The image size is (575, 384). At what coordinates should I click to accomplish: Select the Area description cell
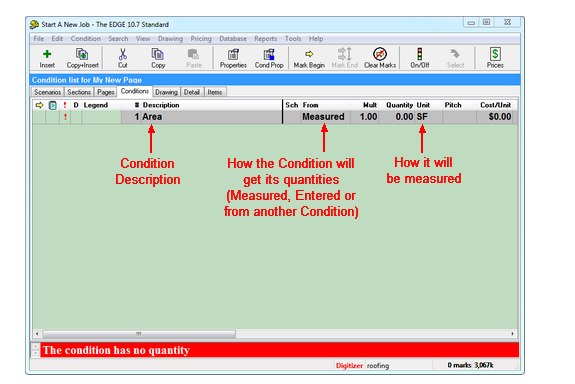[x=211, y=117]
